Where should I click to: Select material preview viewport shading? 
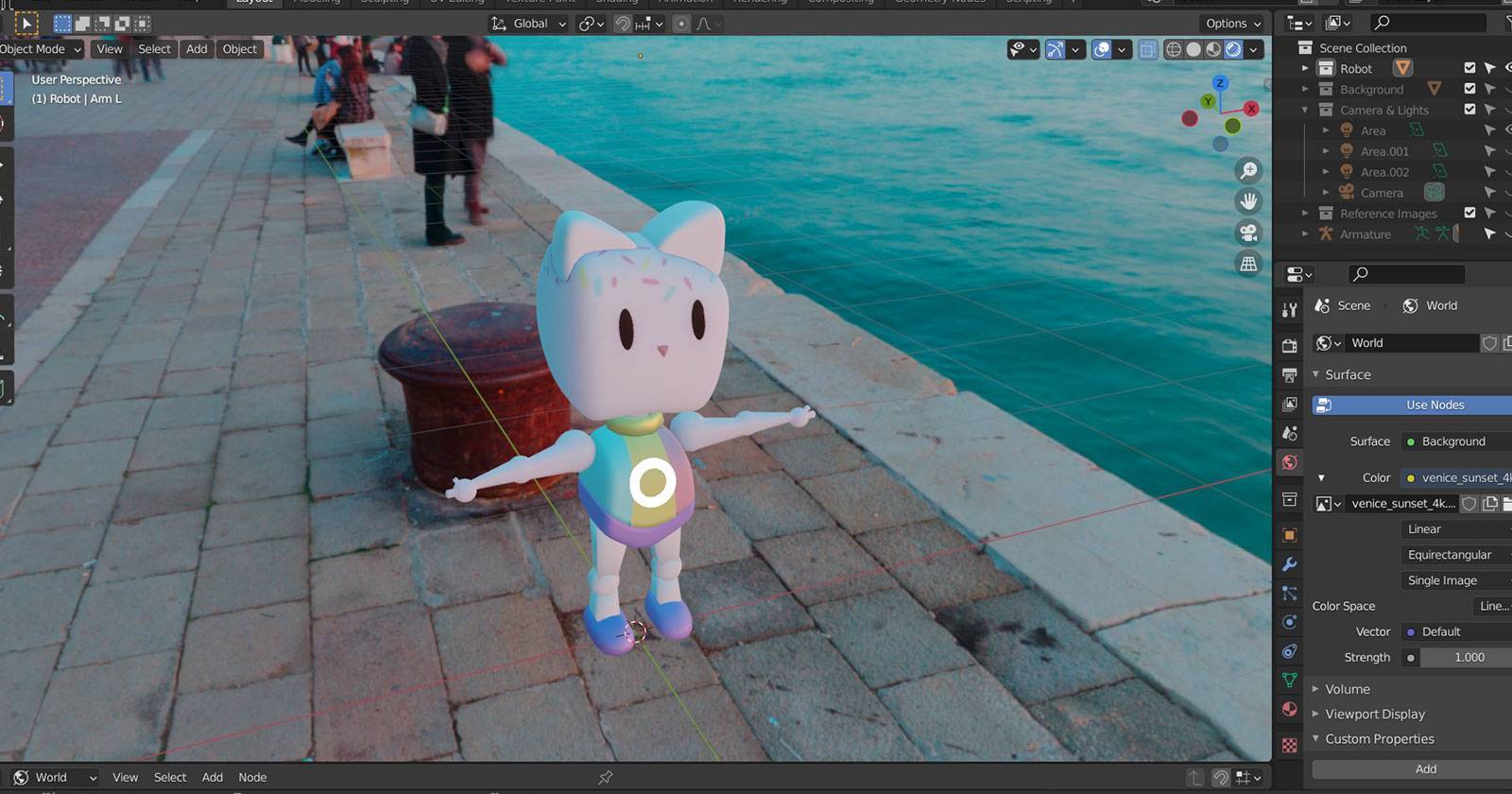[1213, 49]
